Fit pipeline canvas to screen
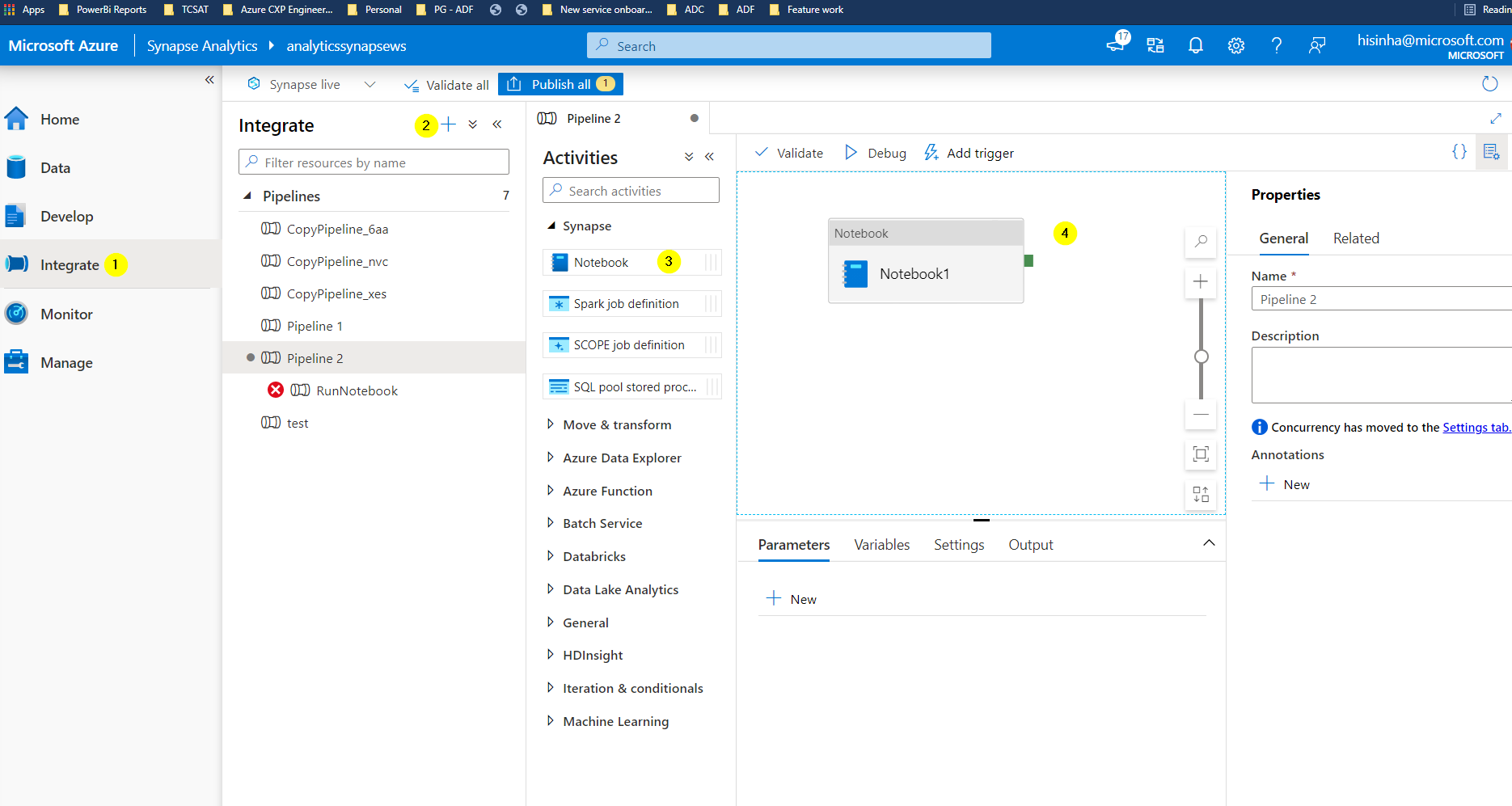The image size is (1512, 806). (1201, 454)
